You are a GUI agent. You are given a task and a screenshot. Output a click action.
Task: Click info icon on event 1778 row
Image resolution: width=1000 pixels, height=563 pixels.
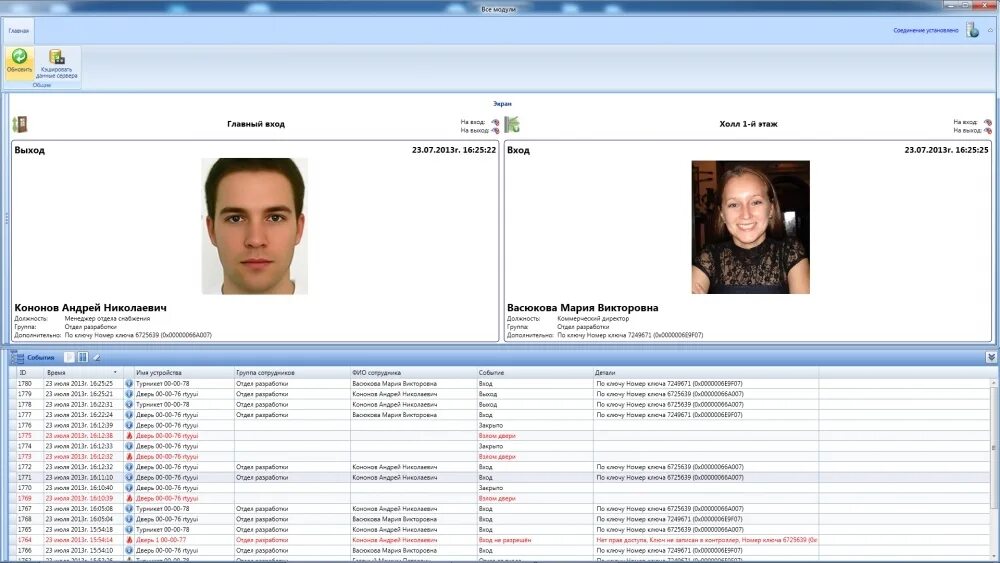pos(129,404)
